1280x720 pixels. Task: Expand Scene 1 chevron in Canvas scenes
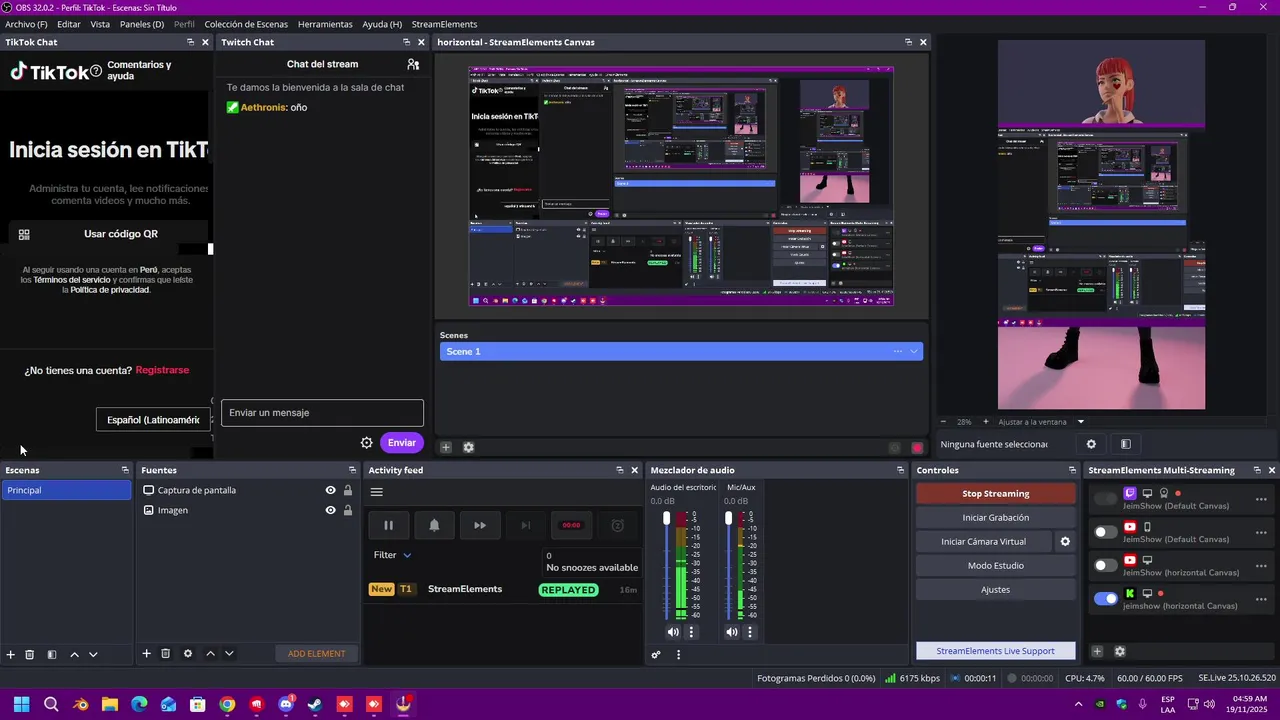[x=914, y=351]
